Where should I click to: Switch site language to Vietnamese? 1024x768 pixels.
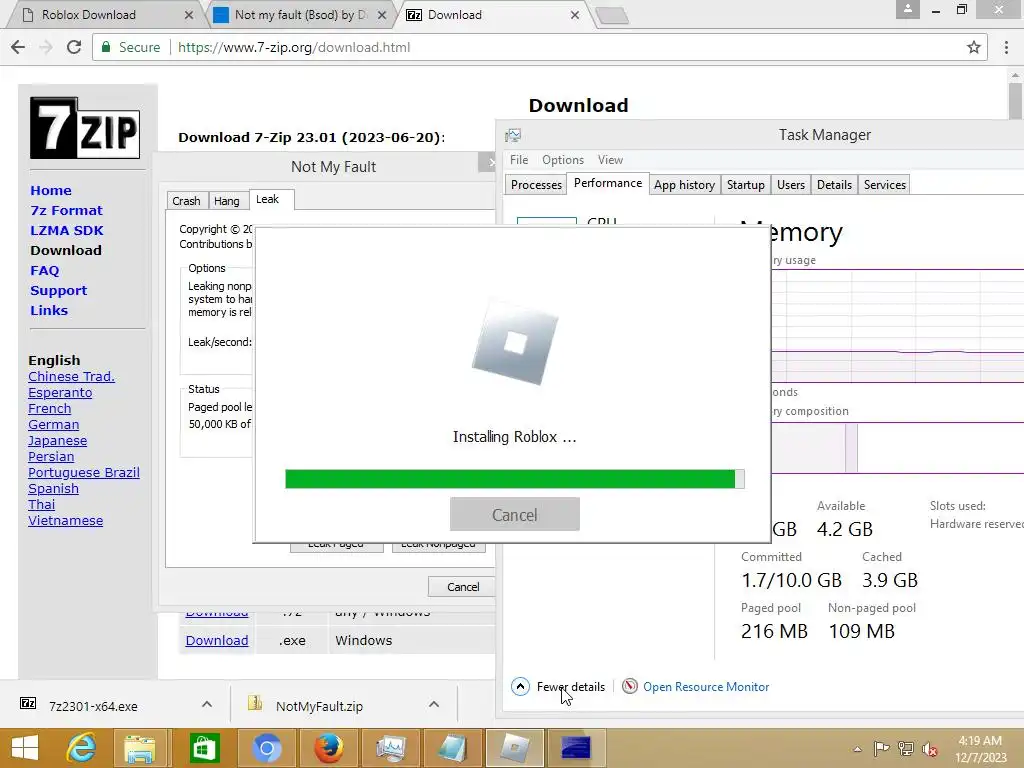point(65,520)
